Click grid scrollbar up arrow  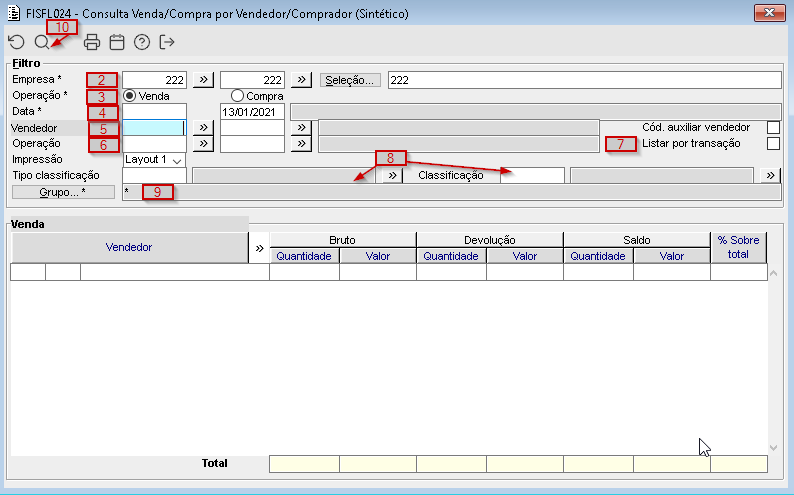tap(773, 273)
